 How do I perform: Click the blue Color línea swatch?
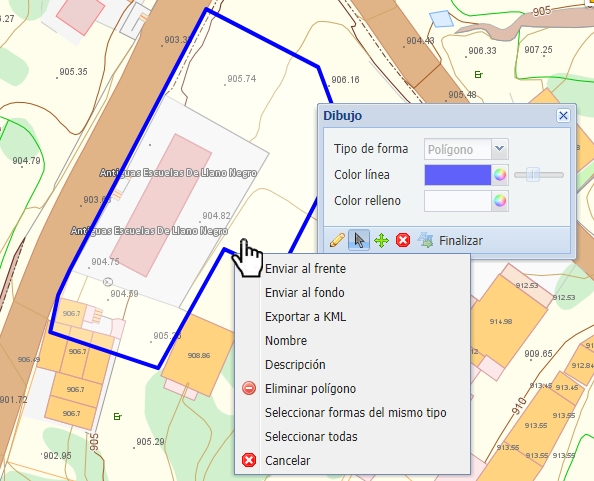pos(458,175)
